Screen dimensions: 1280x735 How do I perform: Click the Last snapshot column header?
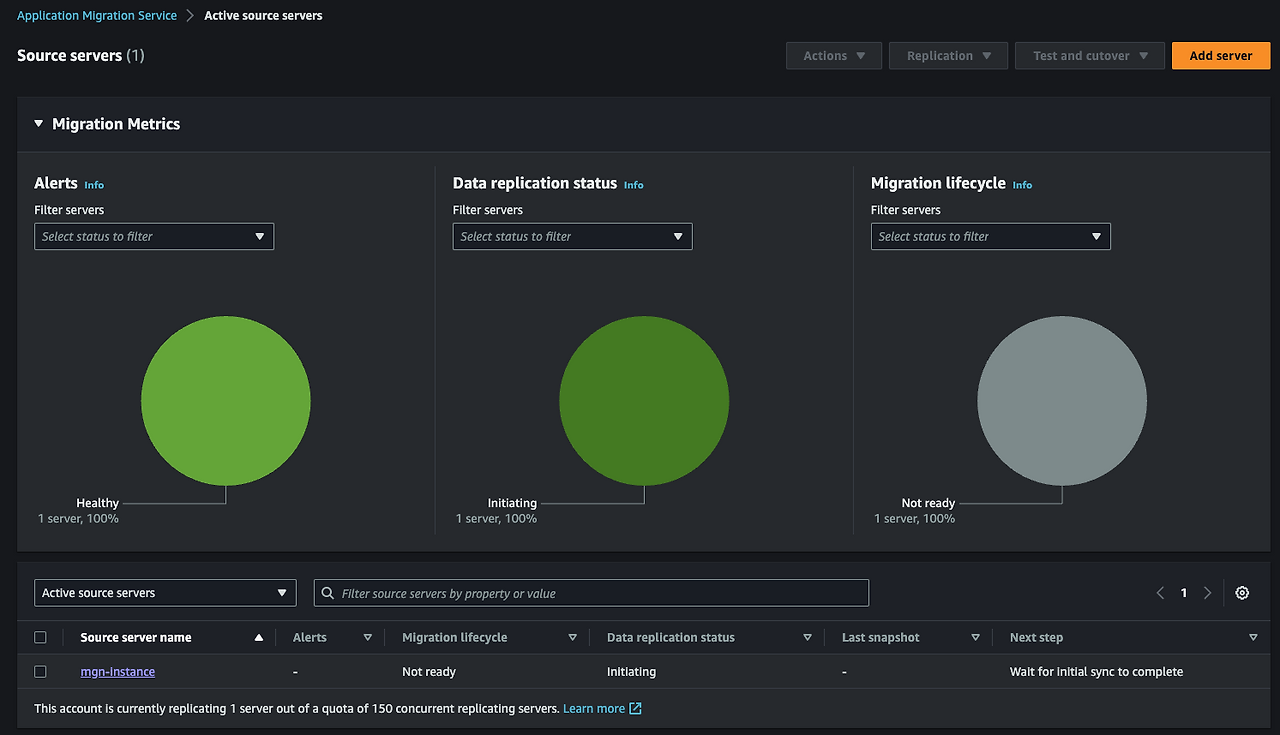pos(881,637)
